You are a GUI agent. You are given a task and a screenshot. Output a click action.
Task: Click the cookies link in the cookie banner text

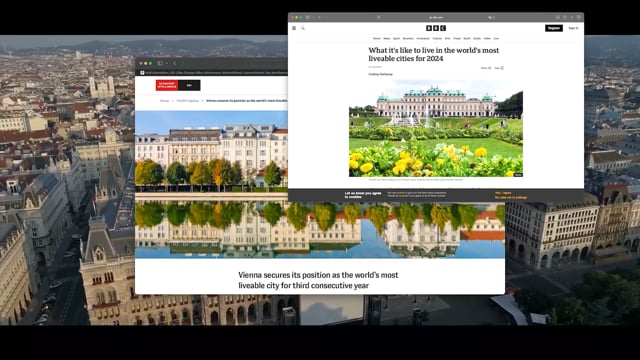pyautogui.click(x=401, y=193)
